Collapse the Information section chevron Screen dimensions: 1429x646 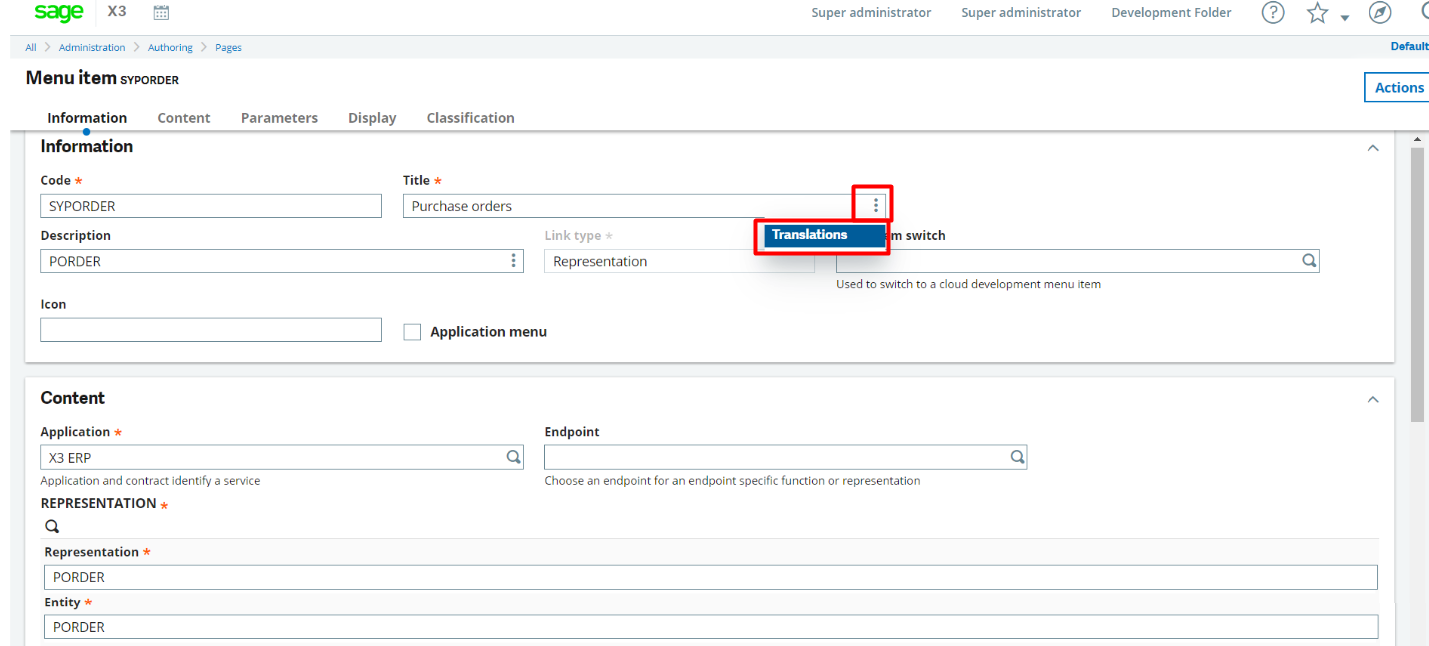pos(1373,146)
